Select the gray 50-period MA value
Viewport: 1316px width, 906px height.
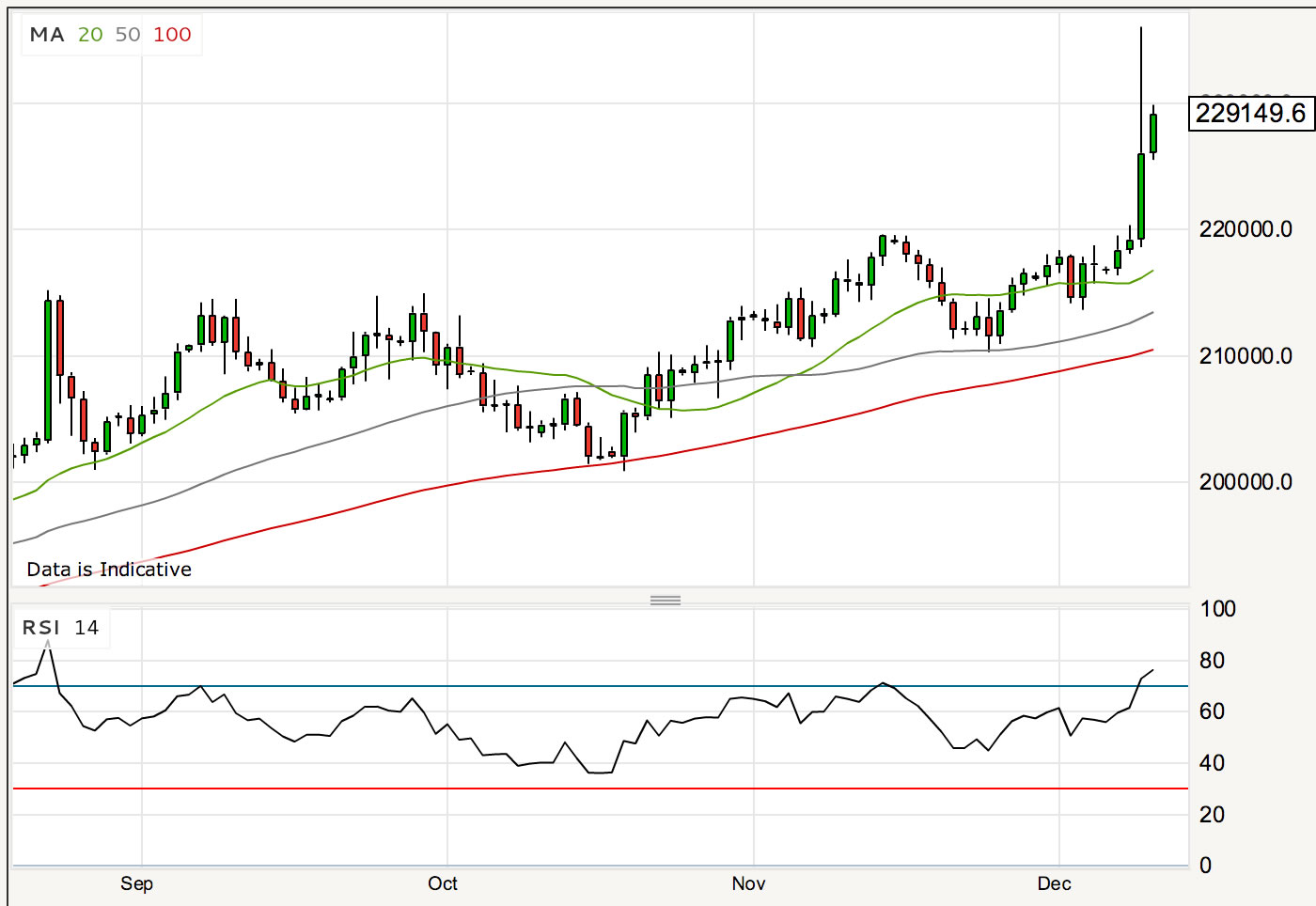click(x=128, y=35)
